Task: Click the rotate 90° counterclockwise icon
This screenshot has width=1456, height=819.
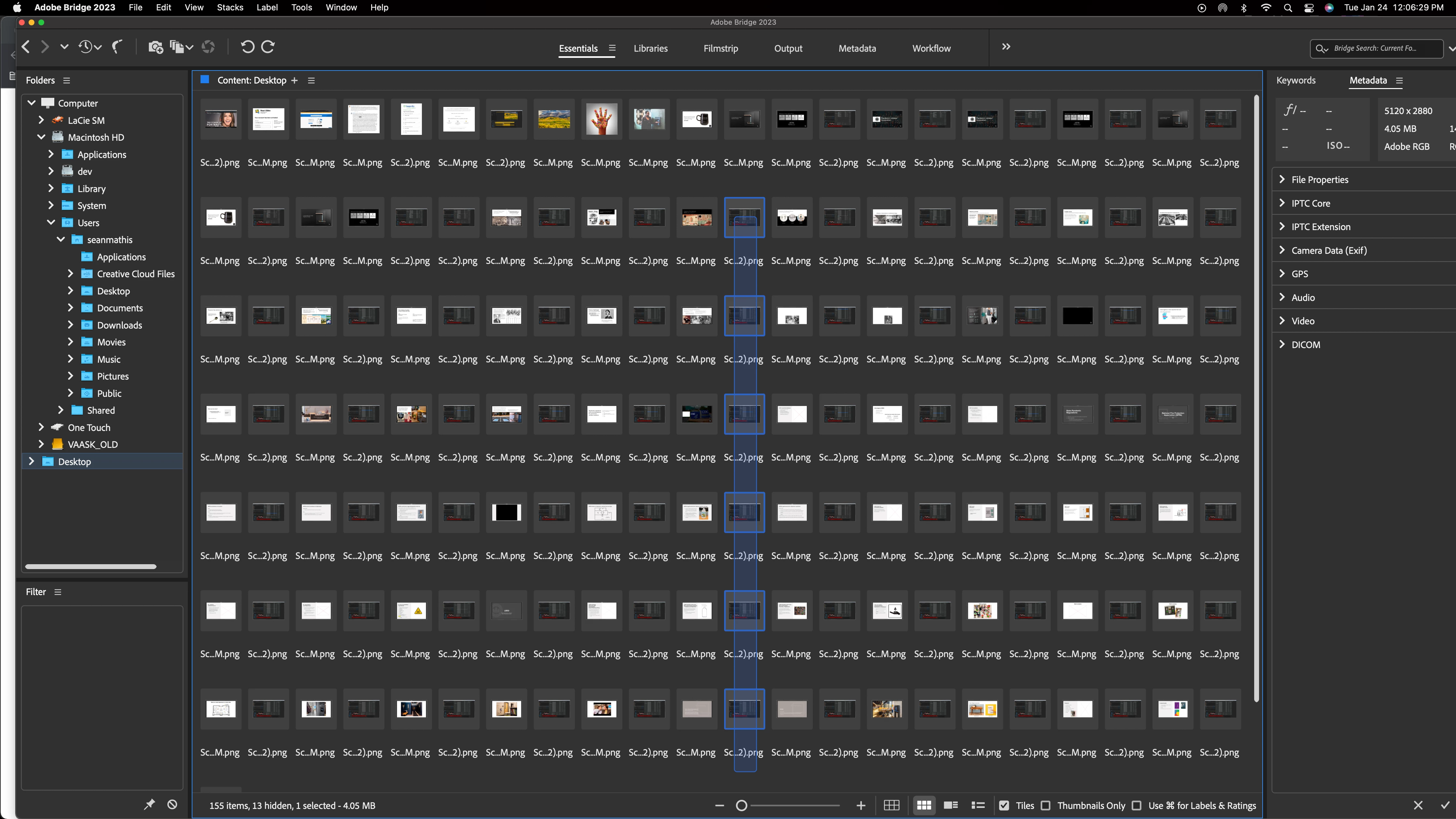Action: (247, 47)
